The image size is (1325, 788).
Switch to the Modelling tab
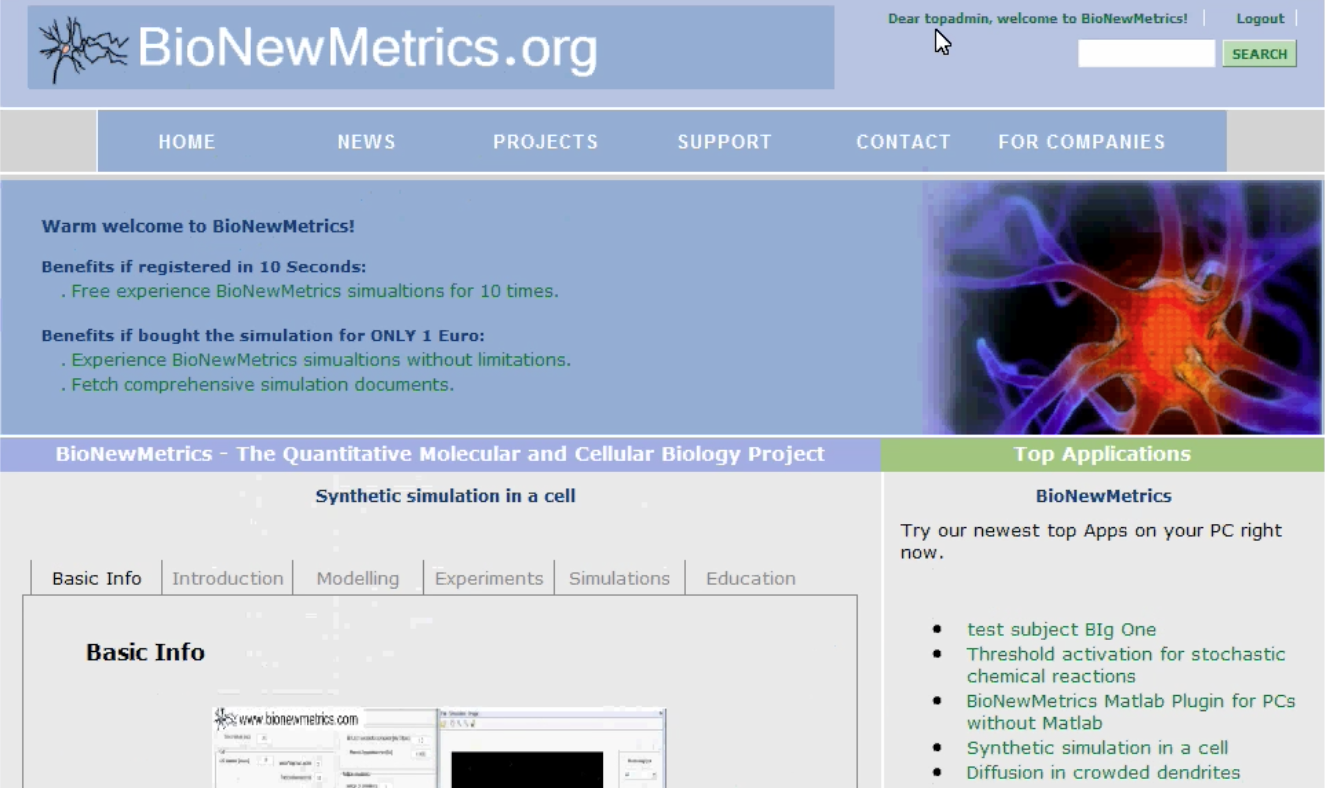pyautogui.click(x=357, y=578)
